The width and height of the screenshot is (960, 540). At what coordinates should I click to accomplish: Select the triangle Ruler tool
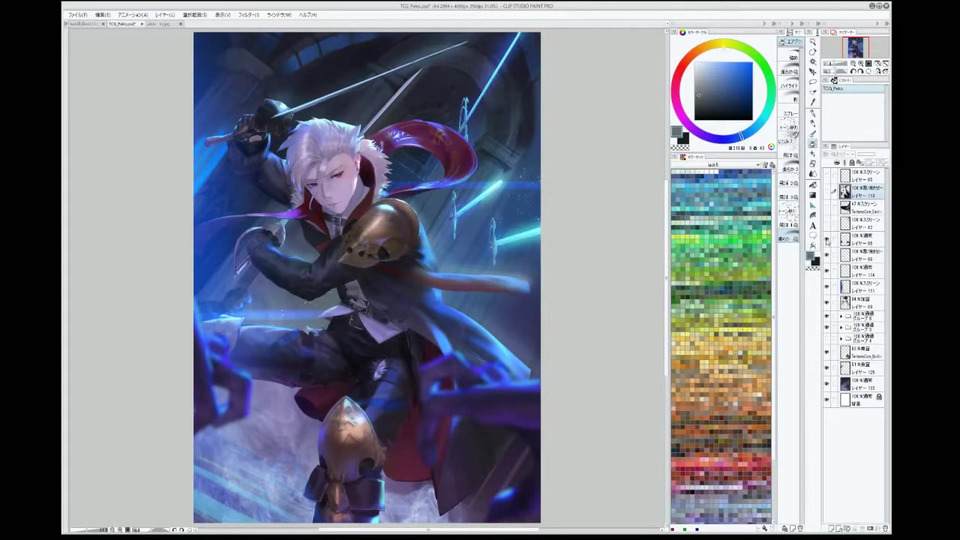click(x=812, y=206)
